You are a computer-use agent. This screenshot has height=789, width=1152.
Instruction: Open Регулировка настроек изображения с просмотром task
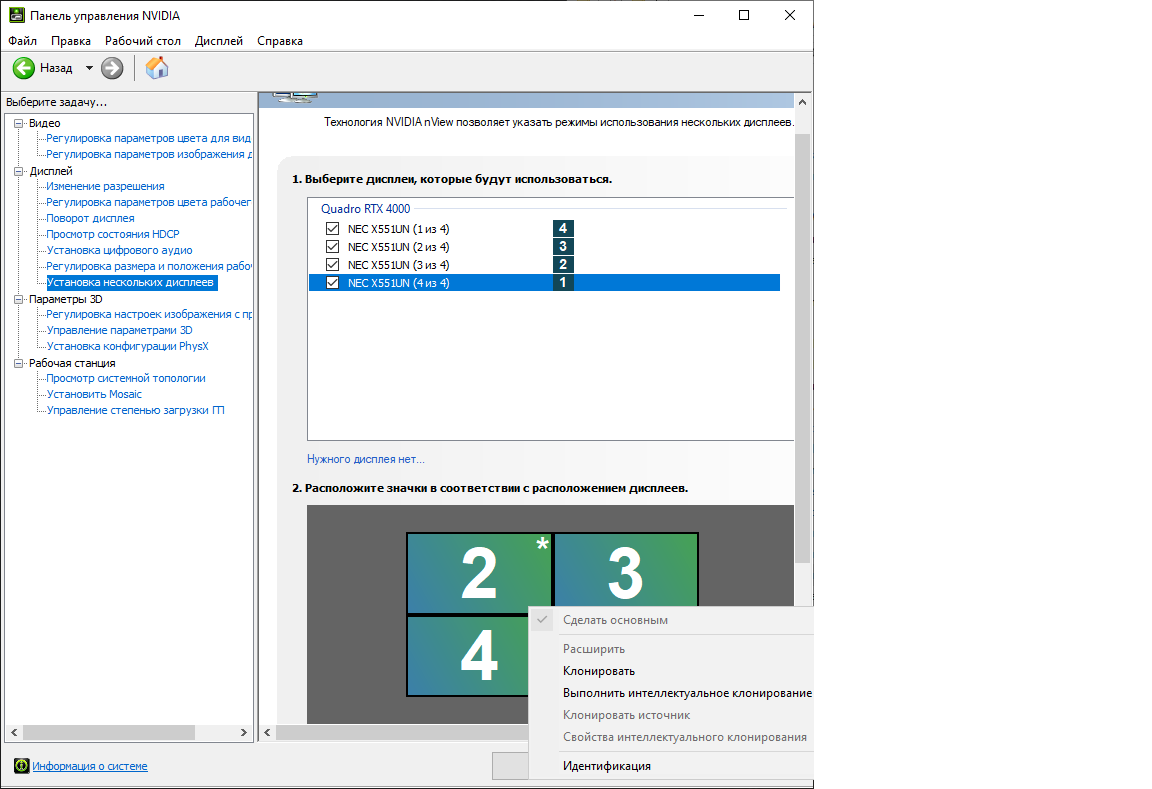(148, 314)
